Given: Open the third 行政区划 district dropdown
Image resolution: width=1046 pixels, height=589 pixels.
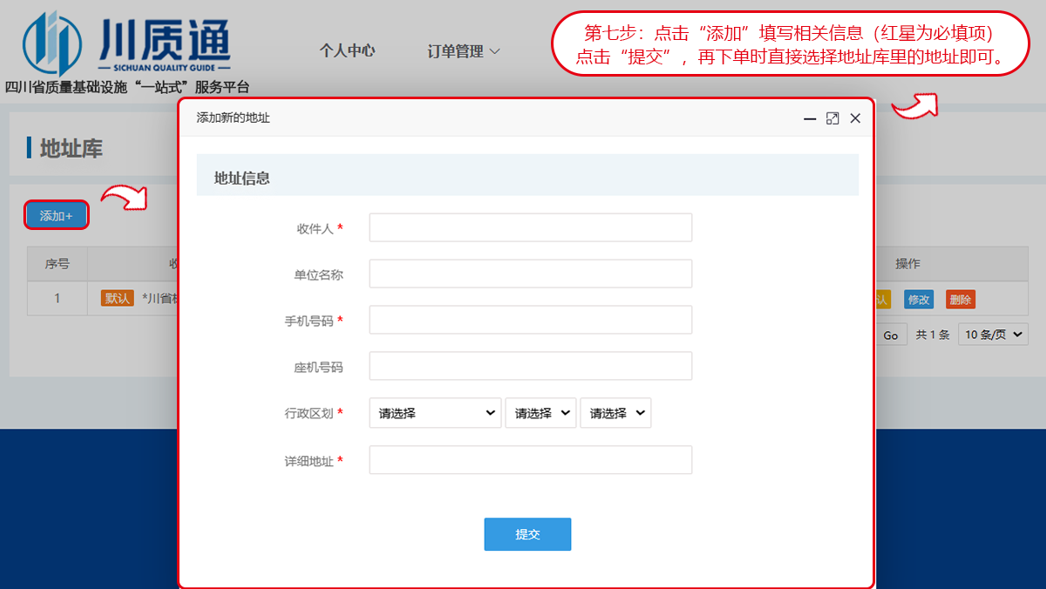Looking at the screenshot, I should [x=615, y=413].
